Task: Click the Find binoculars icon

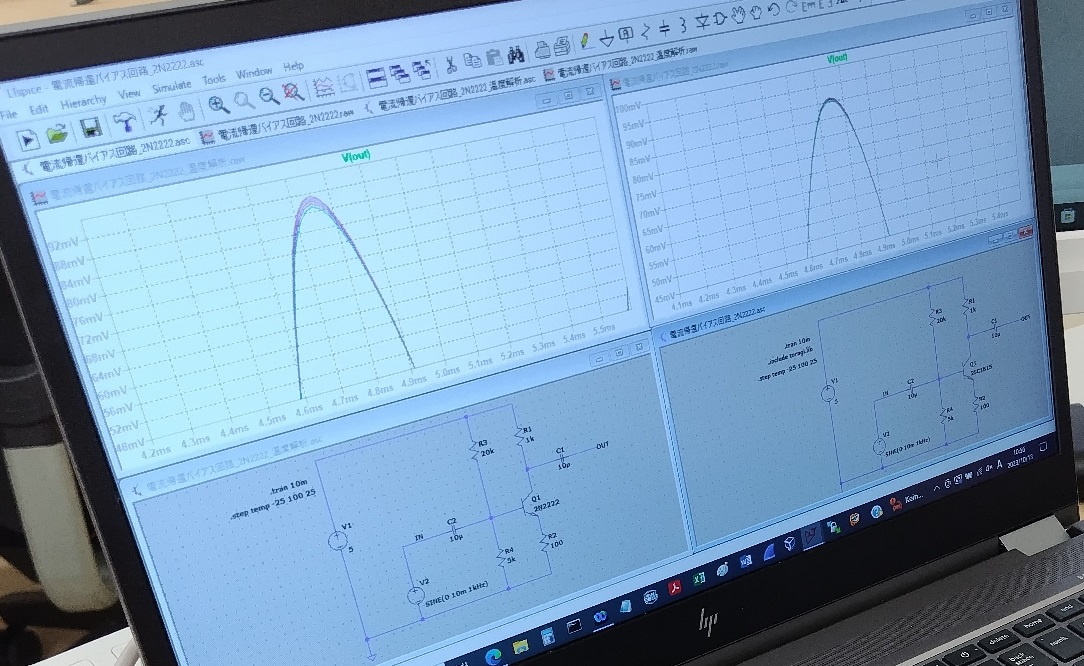Action: [516, 53]
